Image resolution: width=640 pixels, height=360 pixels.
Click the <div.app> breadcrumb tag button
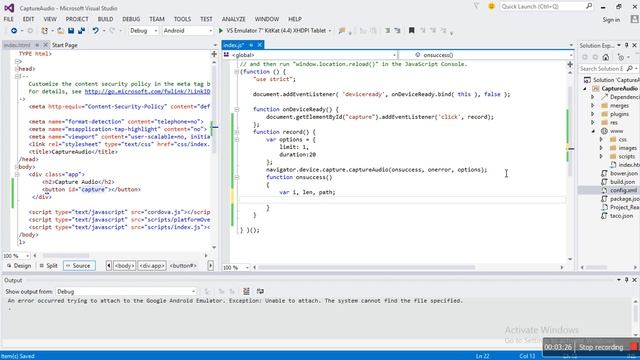pos(152,266)
